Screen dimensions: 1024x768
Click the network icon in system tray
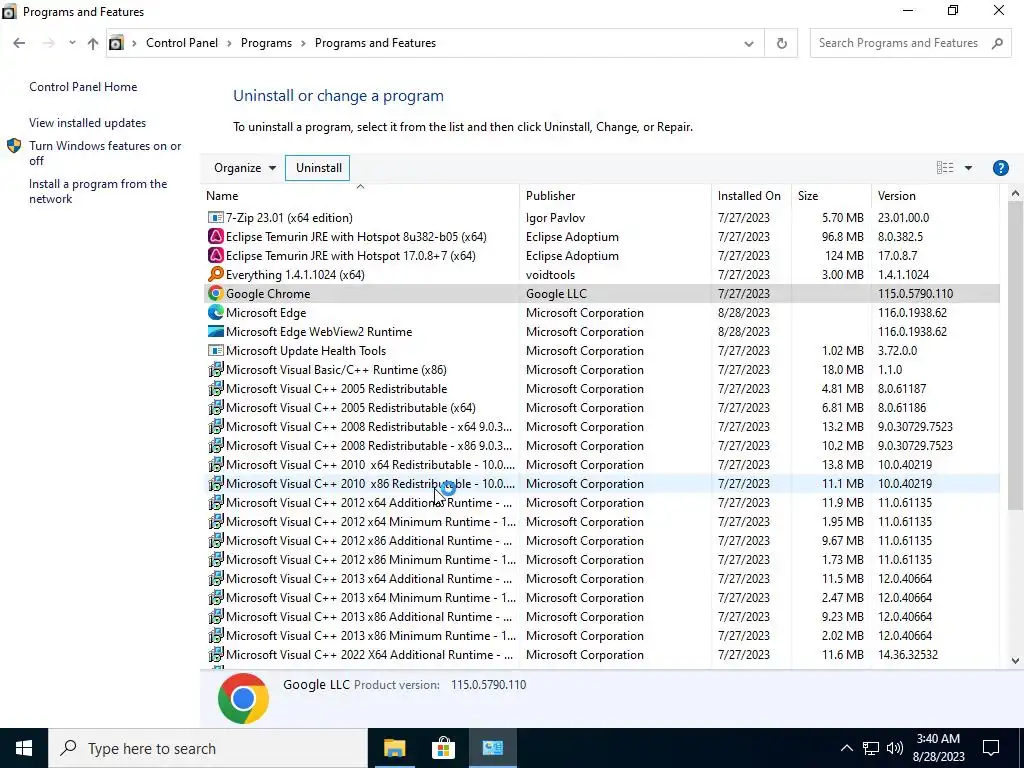[870, 748]
